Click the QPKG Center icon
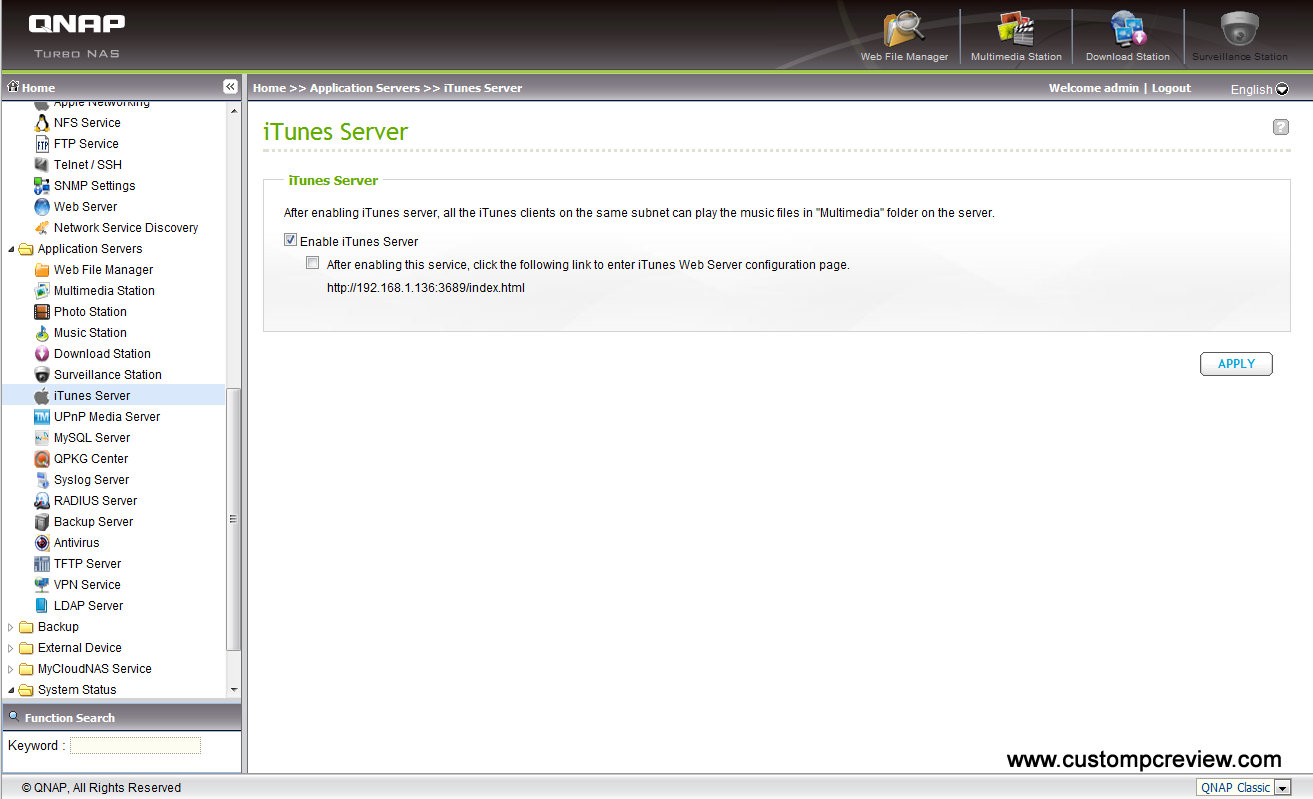The width and height of the screenshot is (1313, 799). click(42, 459)
